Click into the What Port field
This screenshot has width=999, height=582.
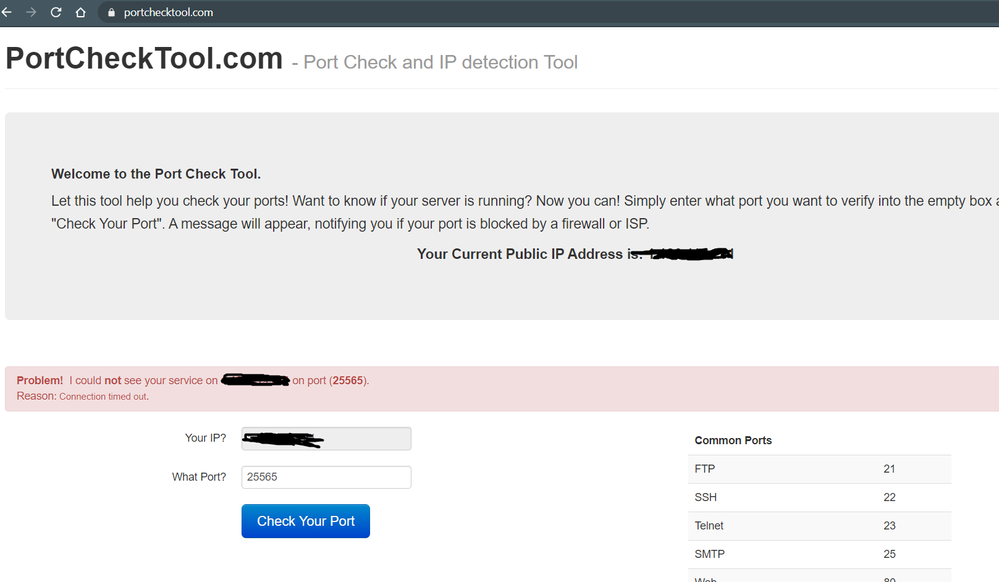(x=326, y=477)
